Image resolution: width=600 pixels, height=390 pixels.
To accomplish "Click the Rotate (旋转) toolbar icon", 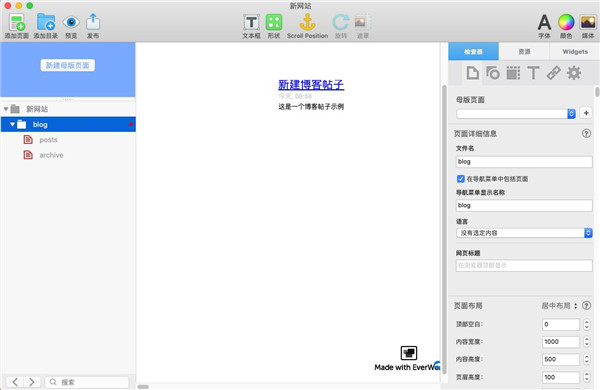I will tap(341, 22).
